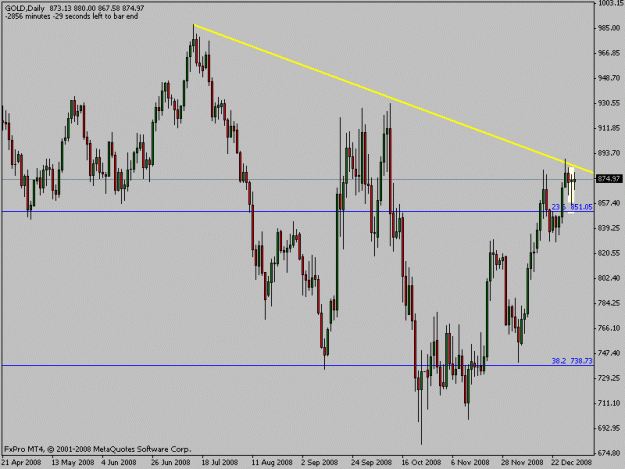
Task: Click the 911.85 price scale label
Action: pyautogui.click(x=608, y=128)
